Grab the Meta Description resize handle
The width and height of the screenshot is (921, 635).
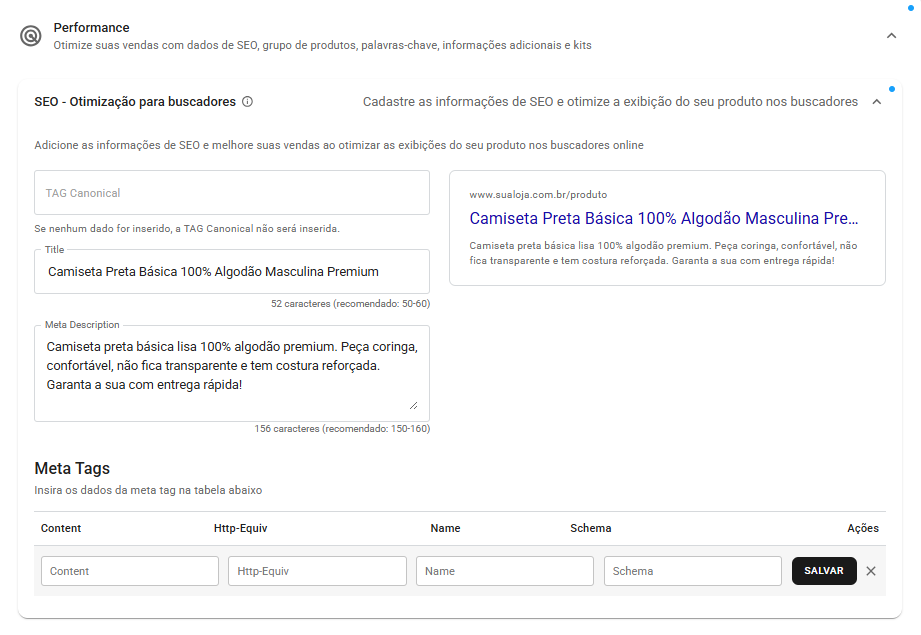tap(414, 405)
